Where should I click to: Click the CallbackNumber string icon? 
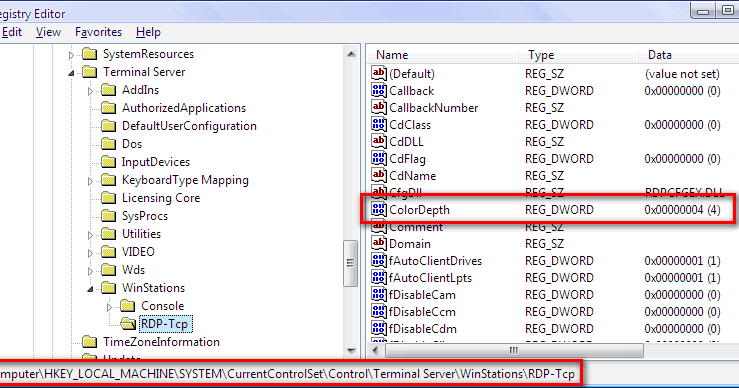[379, 107]
